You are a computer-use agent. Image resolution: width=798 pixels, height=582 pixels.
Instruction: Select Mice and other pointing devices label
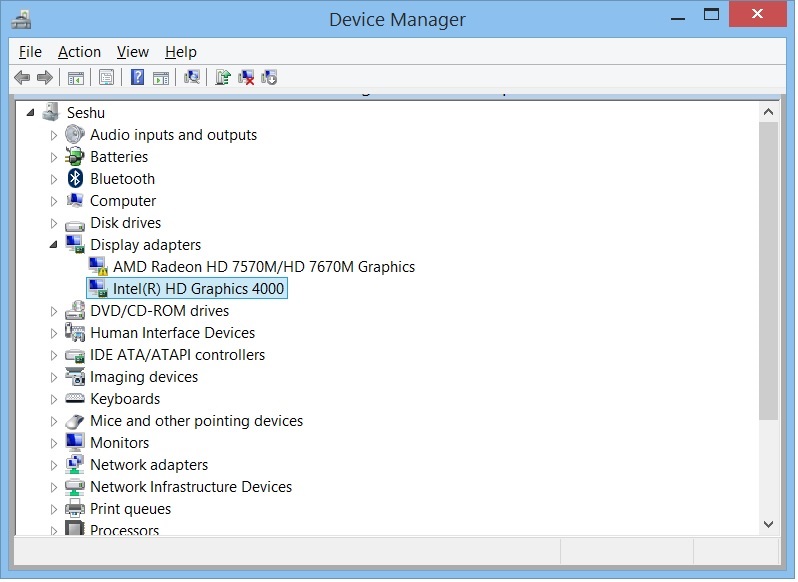(x=196, y=421)
